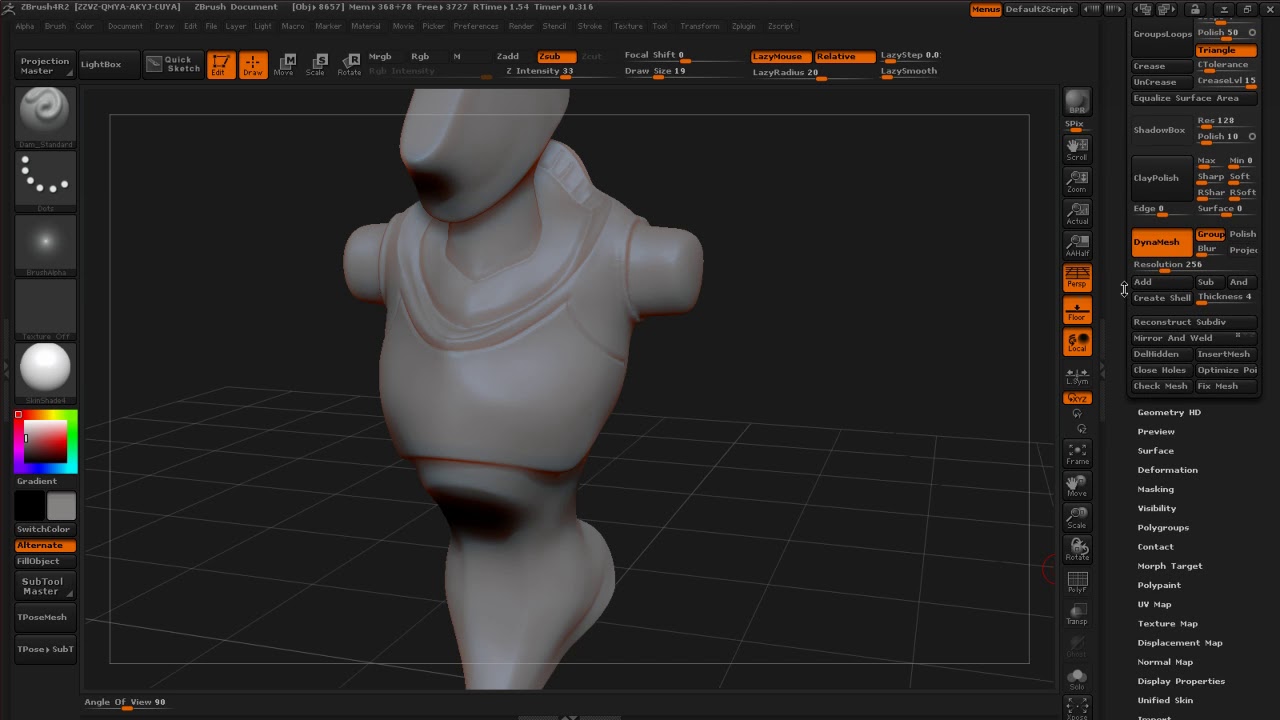1280x720 pixels.
Task: Toggle Local transformations button
Action: 1077,342
